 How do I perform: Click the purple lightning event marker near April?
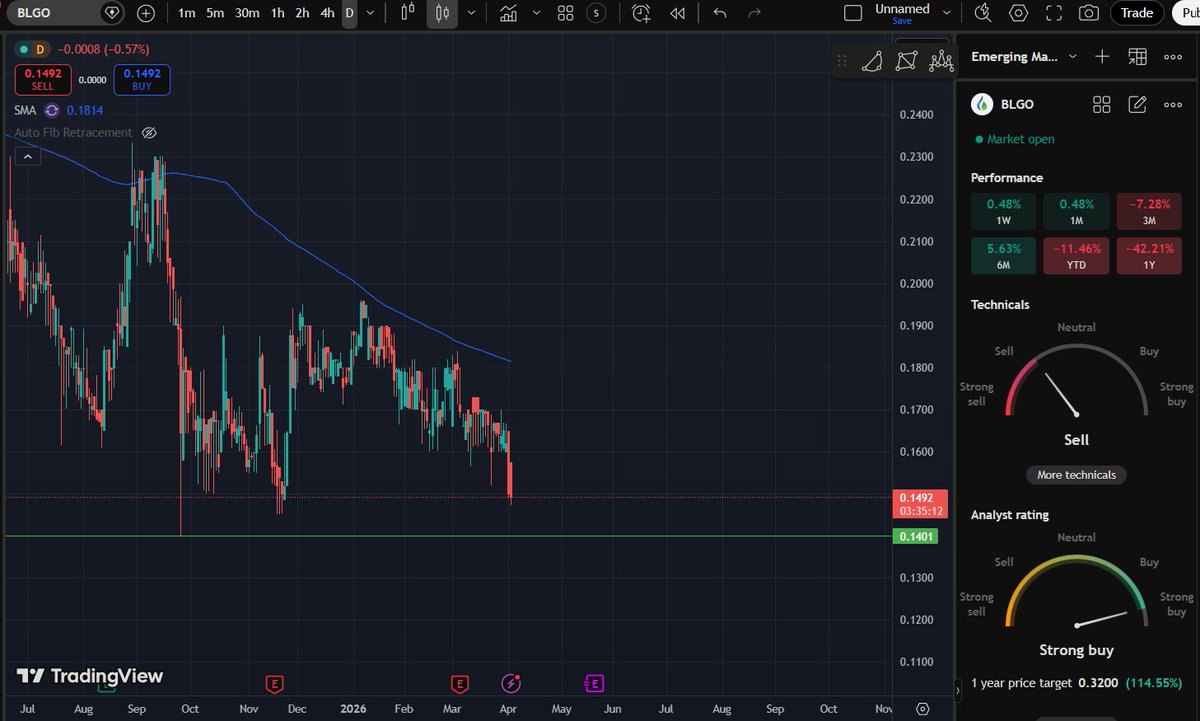point(511,684)
